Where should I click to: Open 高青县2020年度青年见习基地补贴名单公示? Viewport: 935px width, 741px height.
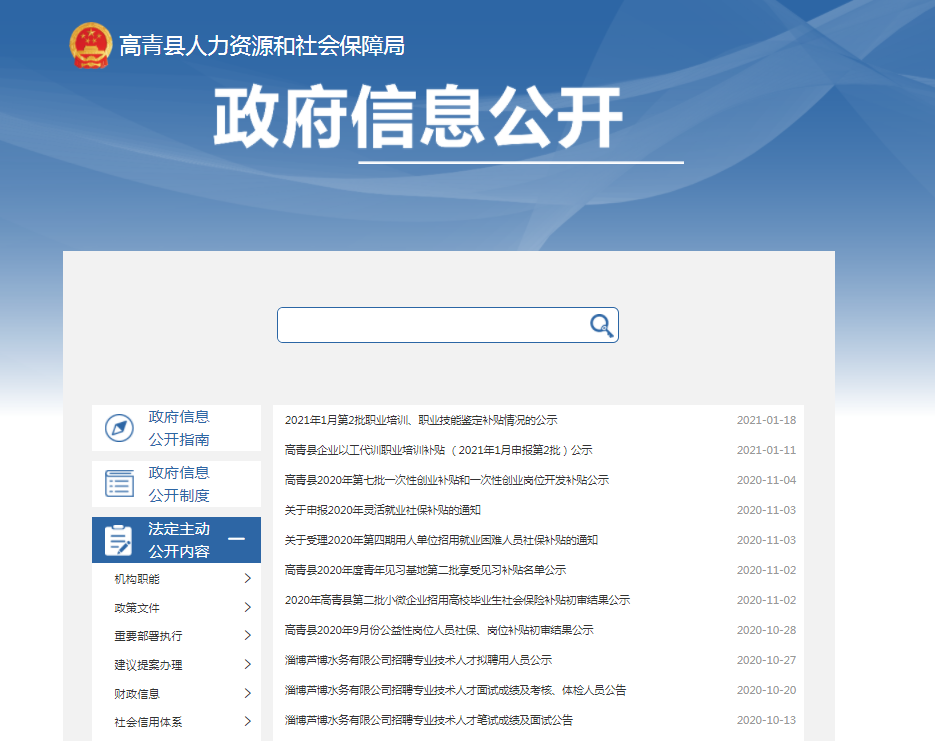[x=425, y=570]
